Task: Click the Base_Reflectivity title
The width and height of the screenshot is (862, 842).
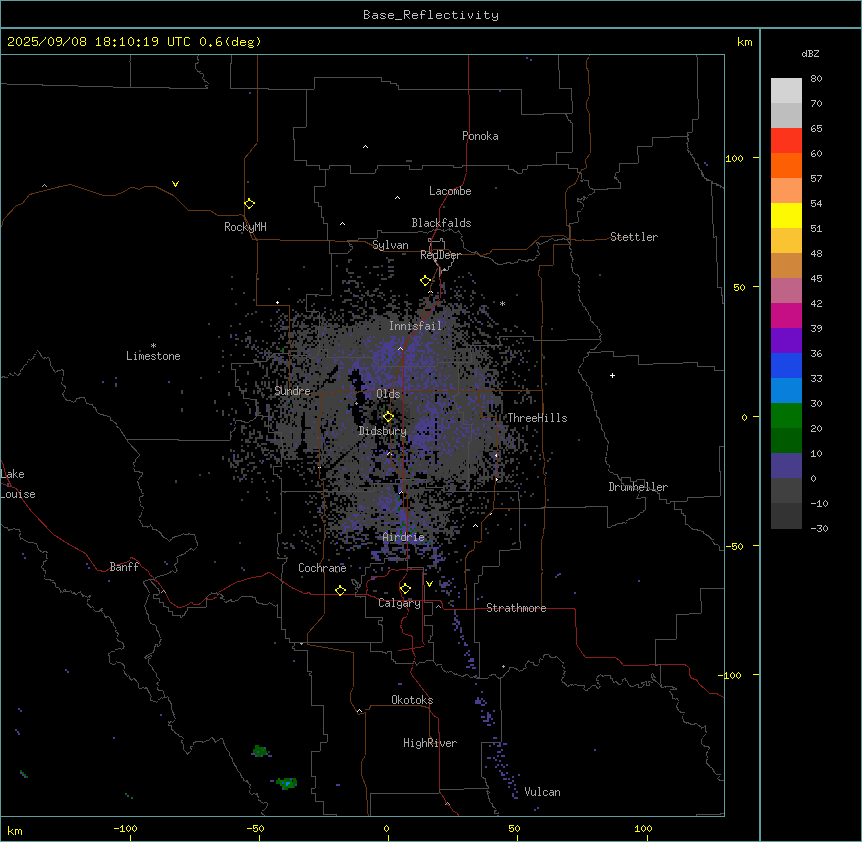Action: [431, 15]
